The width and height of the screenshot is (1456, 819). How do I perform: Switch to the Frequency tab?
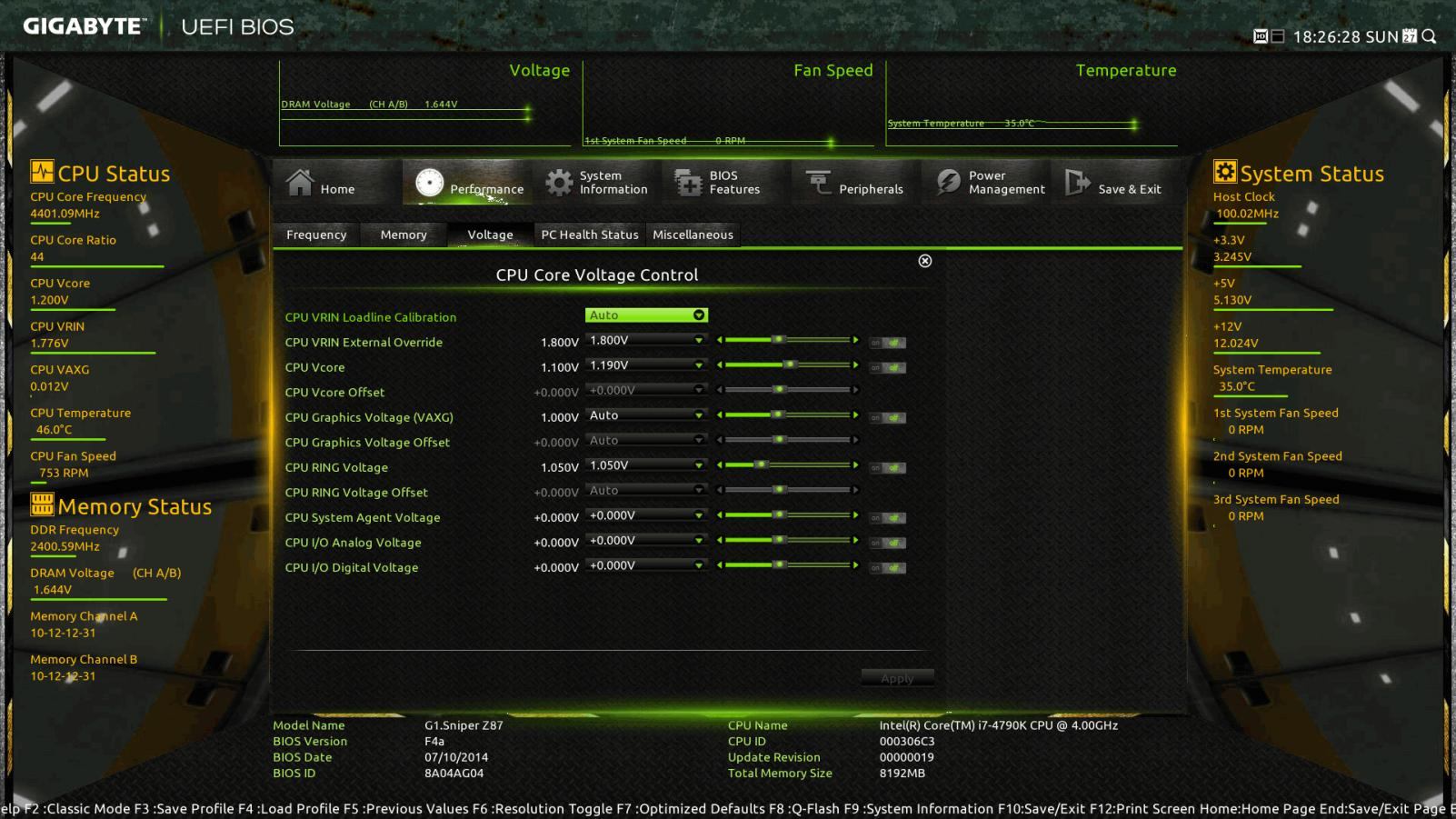(316, 235)
